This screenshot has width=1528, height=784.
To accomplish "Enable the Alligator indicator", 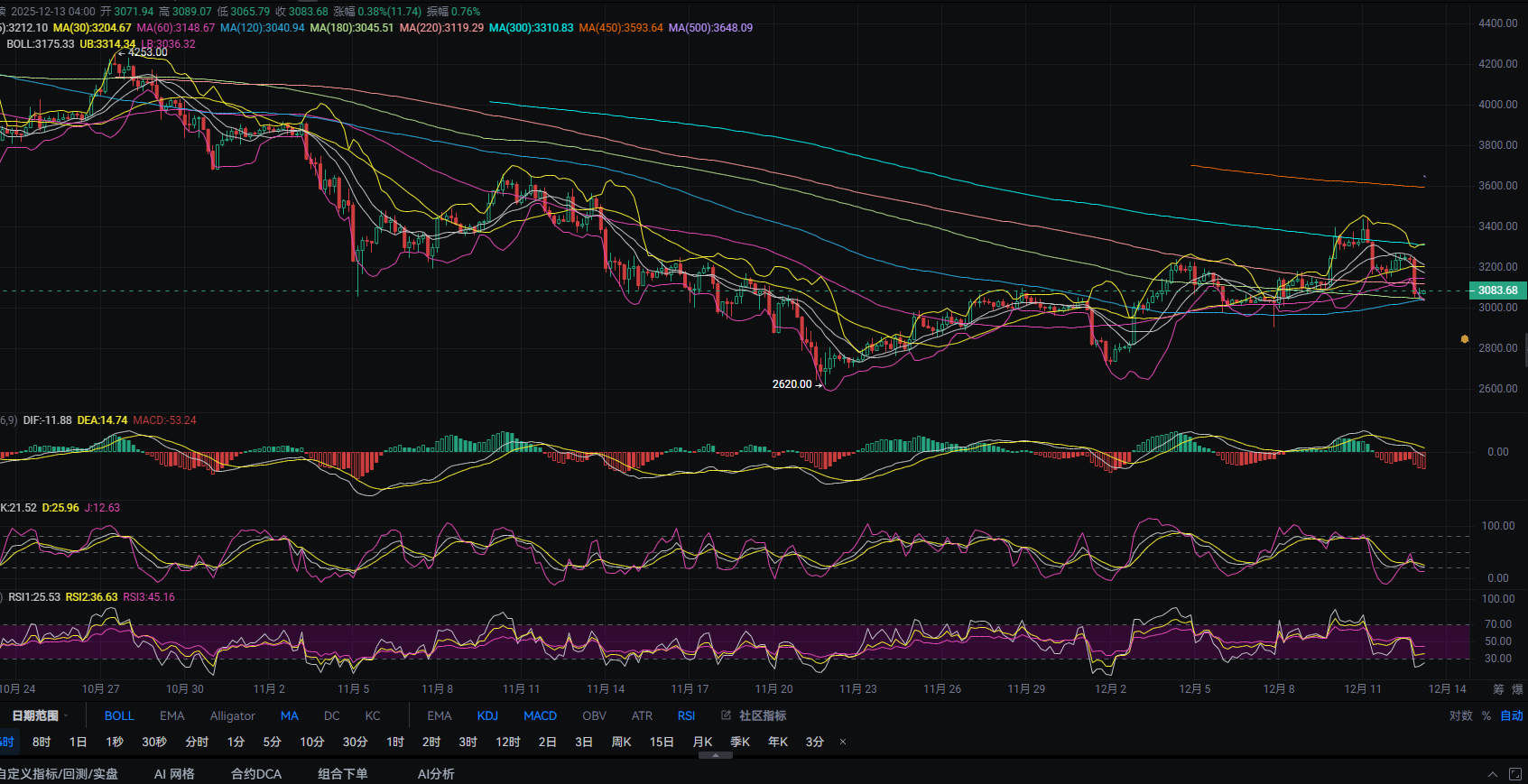I will 232,715.
